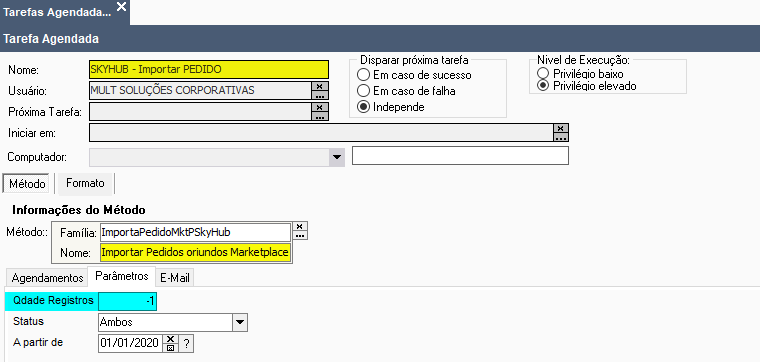The image size is (760, 362).
Task: Open lookup dots button for Usuário
Action: point(320,95)
